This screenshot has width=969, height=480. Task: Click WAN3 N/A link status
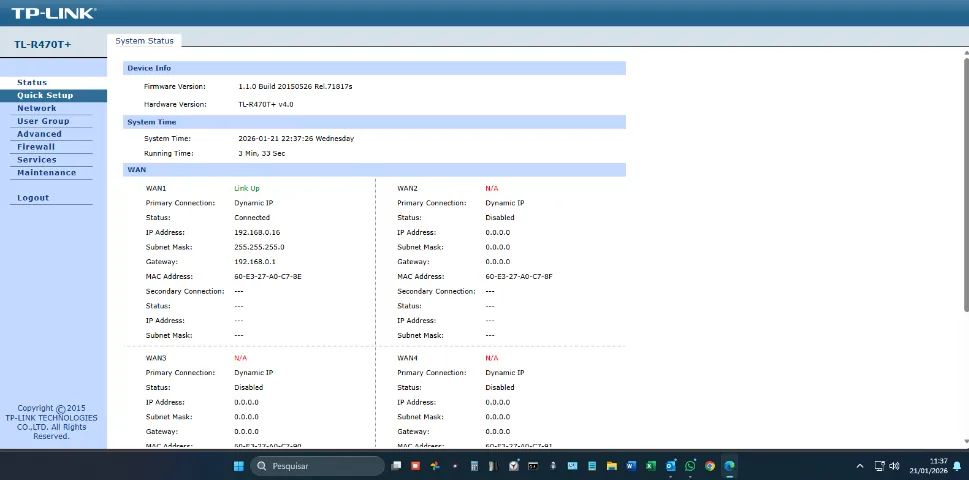coord(240,358)
